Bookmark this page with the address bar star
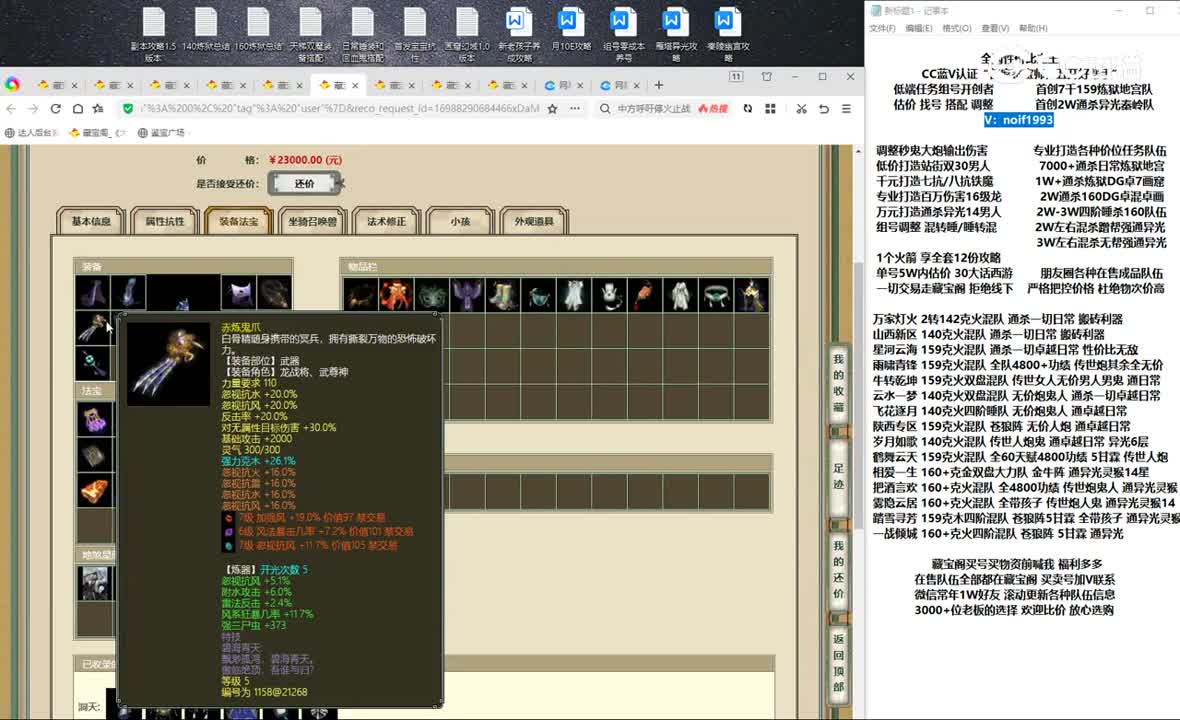The image size is (1180, 720). 552,108
